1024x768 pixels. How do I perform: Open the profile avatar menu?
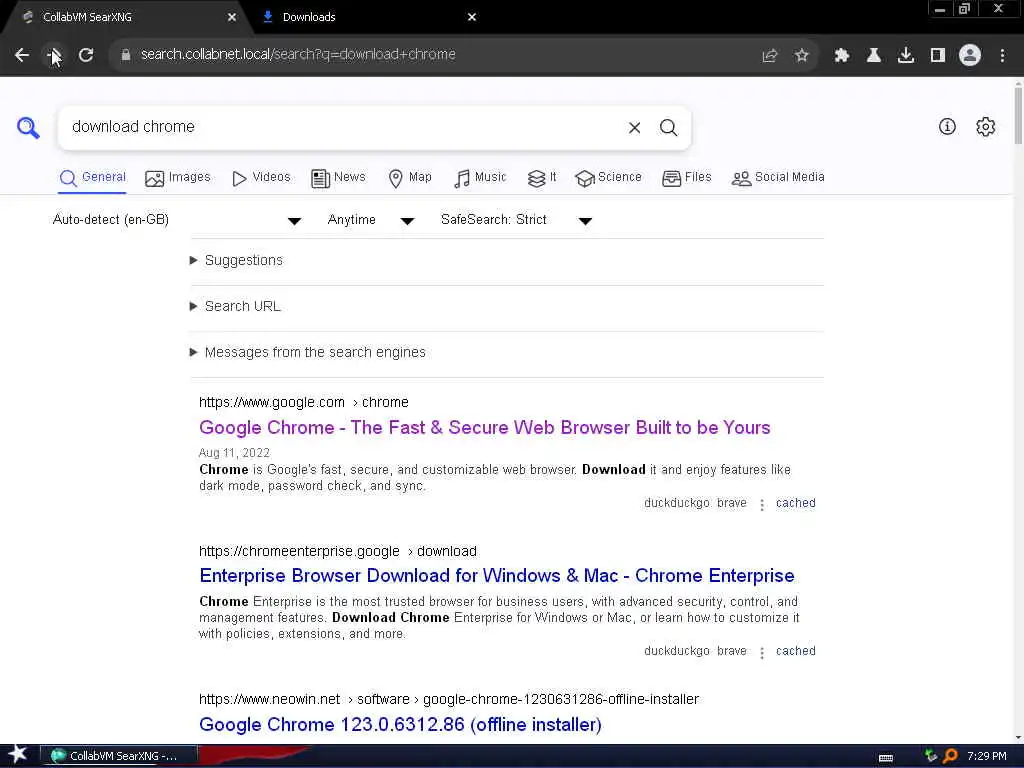(x=970, y=56)
